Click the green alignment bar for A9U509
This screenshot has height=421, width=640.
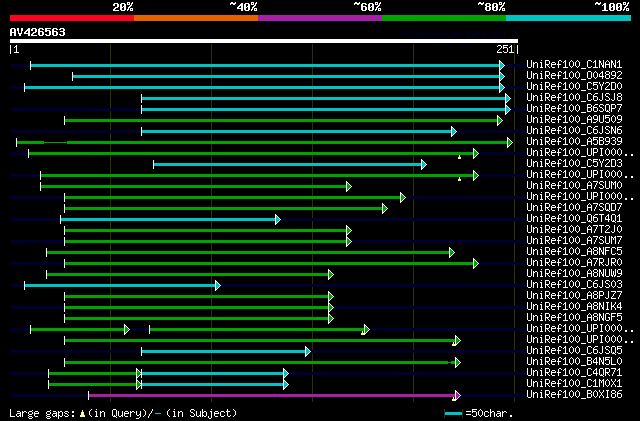click(x=281, y=120)
